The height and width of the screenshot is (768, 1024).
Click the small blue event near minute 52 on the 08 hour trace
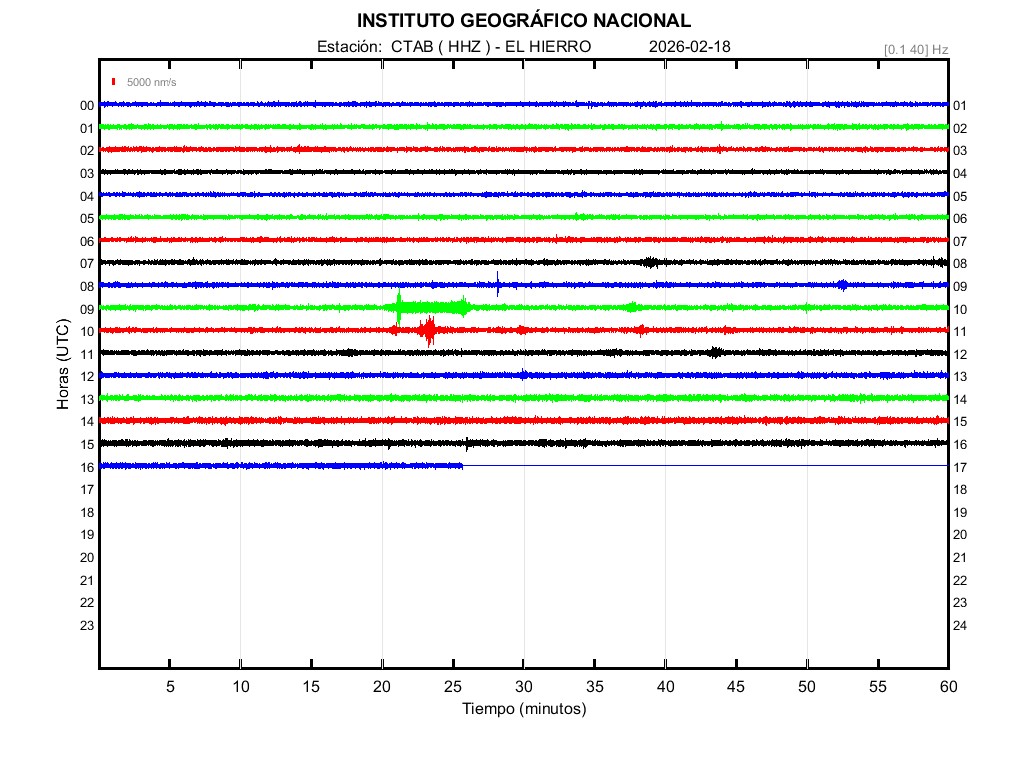click(842, 285)
